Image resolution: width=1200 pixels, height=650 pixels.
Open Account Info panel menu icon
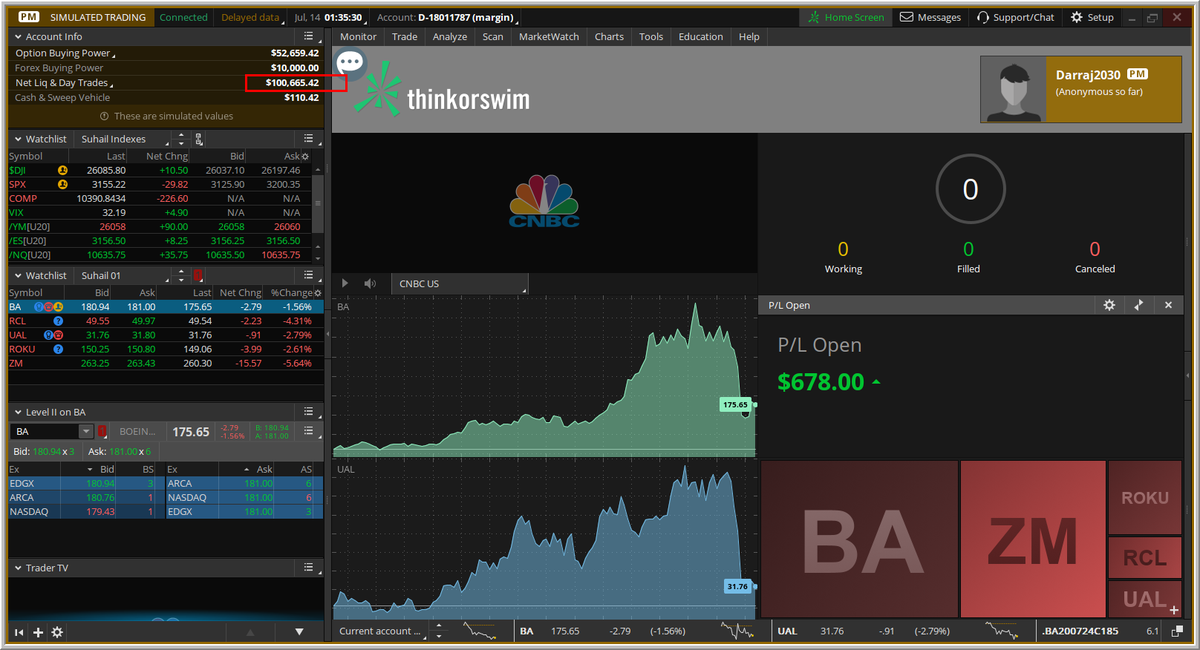click(x=309, y=37)
